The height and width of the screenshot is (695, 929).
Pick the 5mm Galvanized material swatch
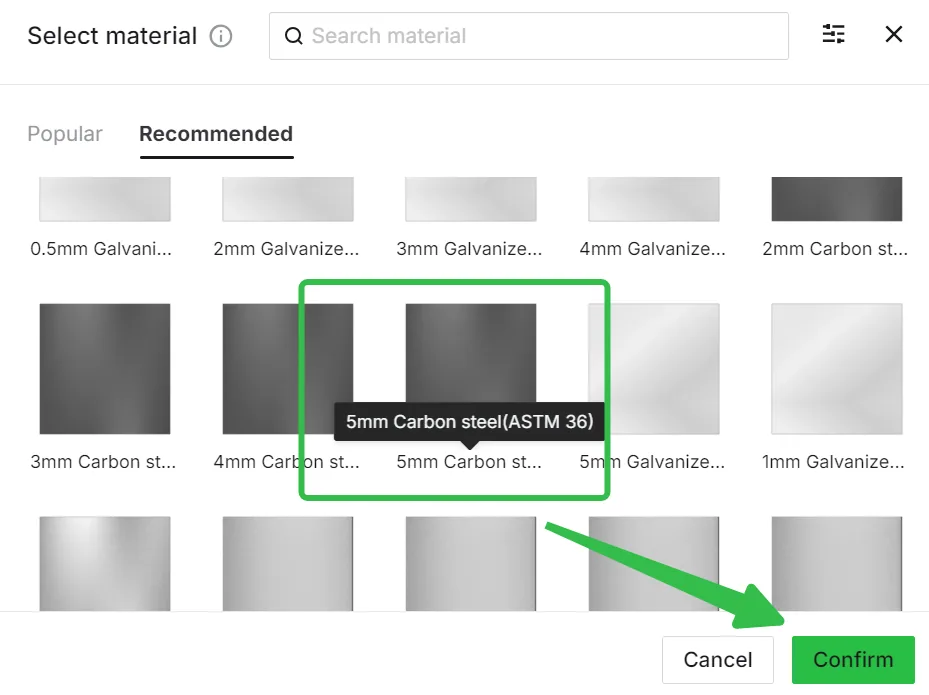click(x=654, y=369)
